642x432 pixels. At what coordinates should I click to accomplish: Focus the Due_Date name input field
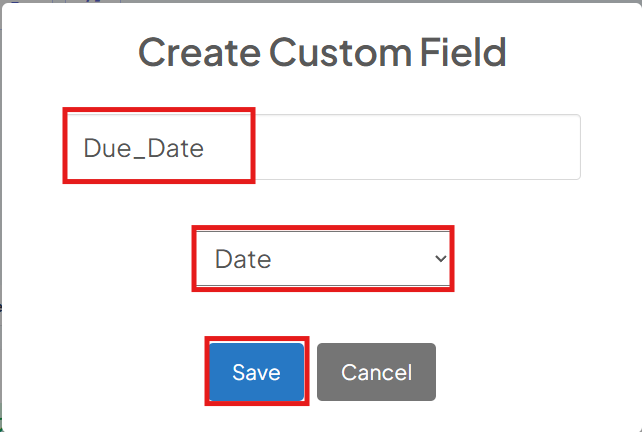(x=323, y=147)
